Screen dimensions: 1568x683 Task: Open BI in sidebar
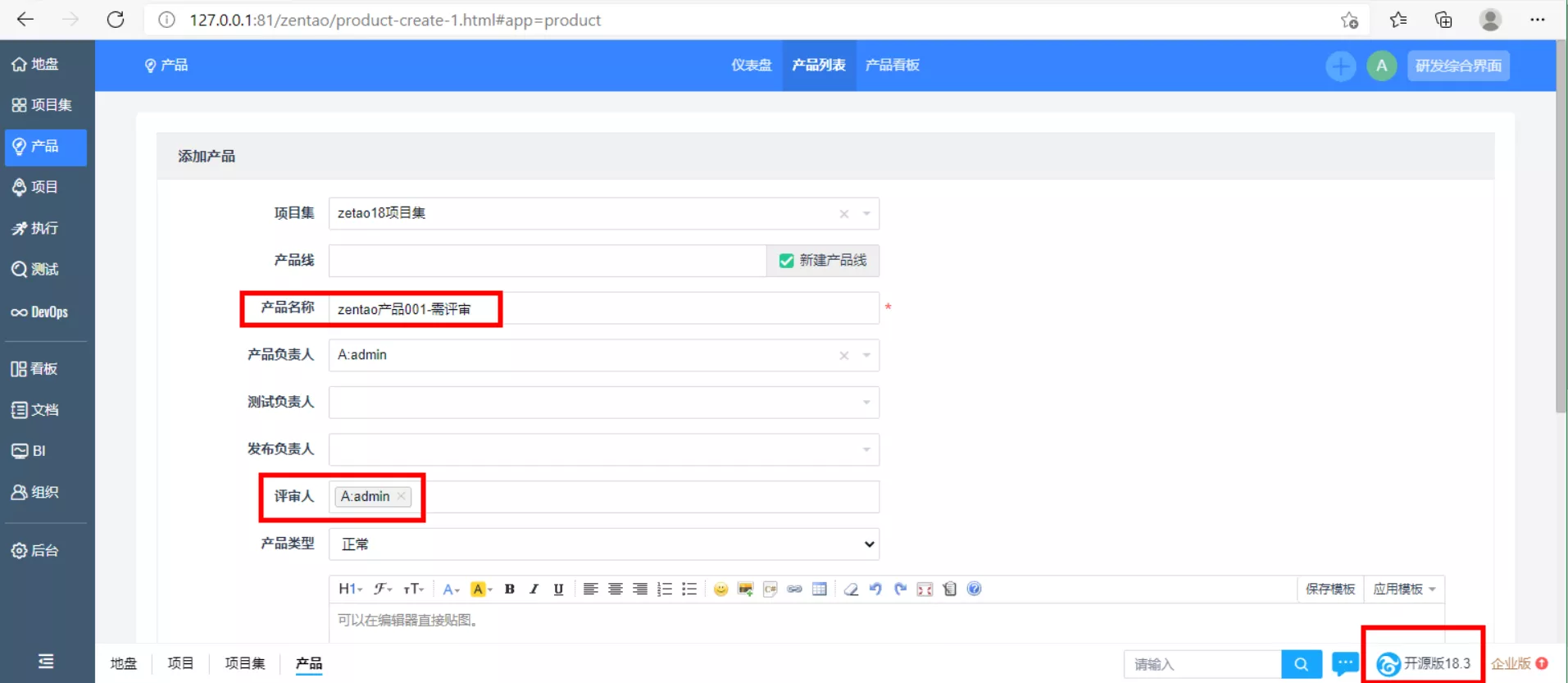46,451
